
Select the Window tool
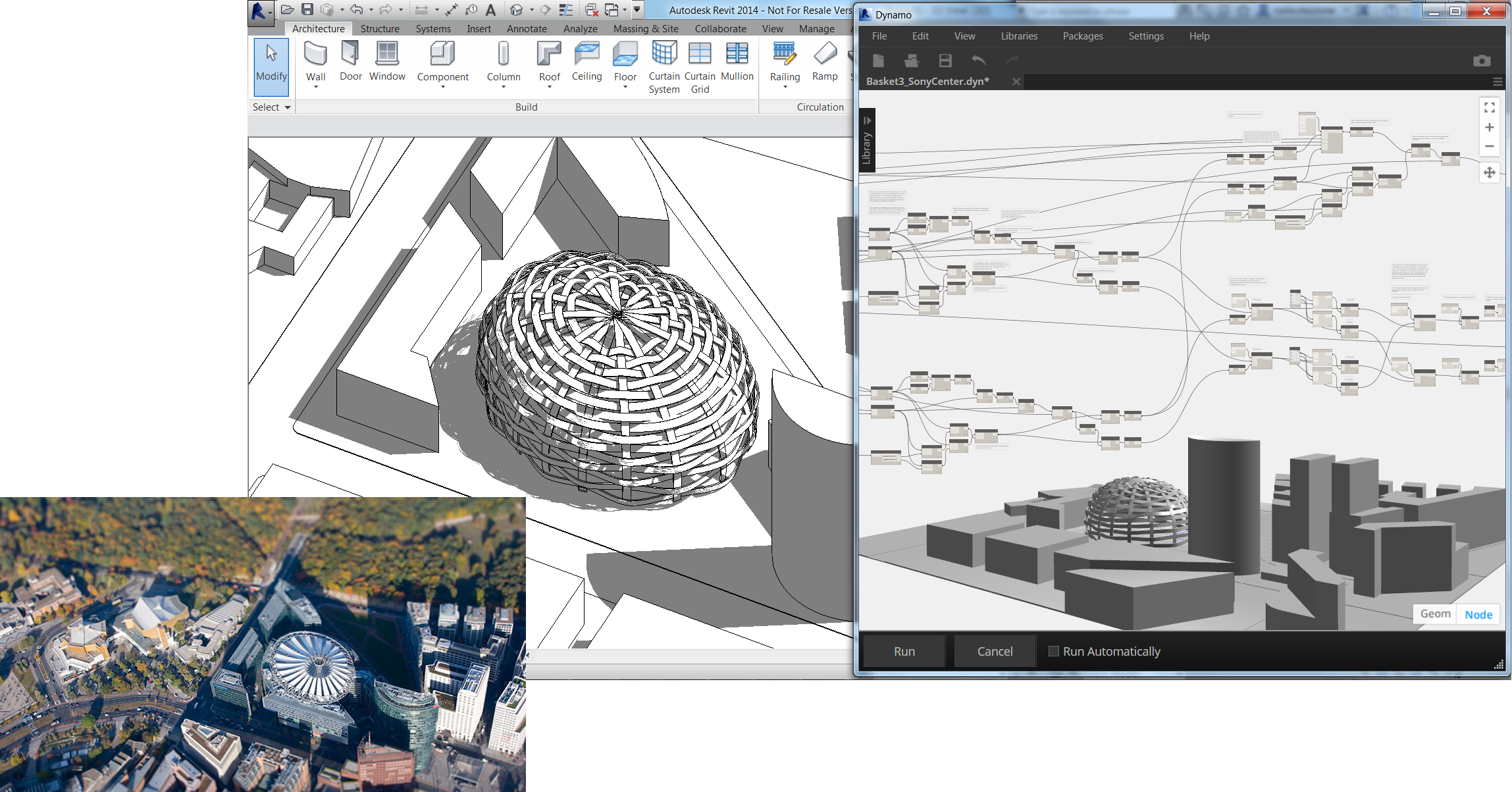click(x=387, y=61)
